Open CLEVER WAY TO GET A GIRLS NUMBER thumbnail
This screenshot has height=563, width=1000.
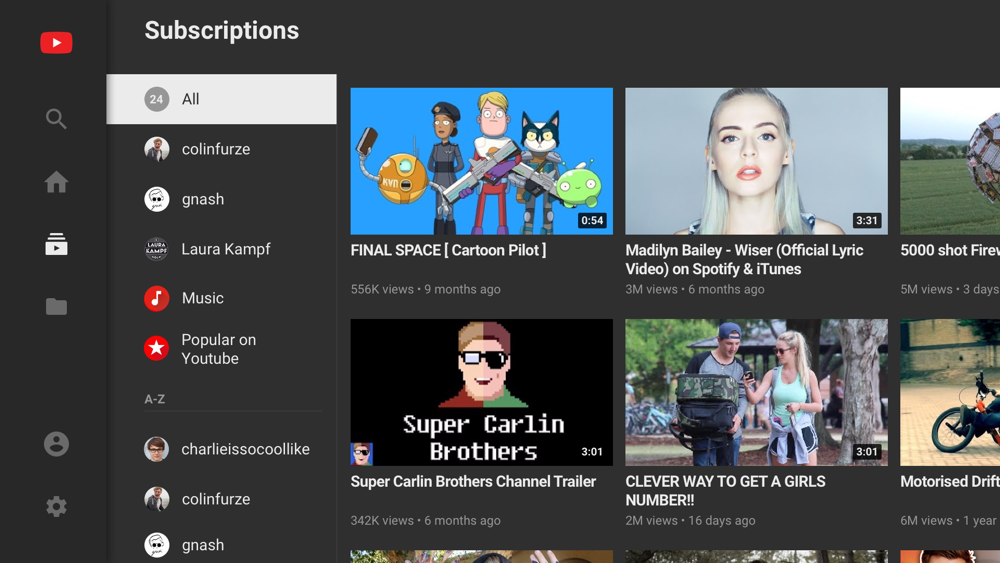[x=756, y=392]
